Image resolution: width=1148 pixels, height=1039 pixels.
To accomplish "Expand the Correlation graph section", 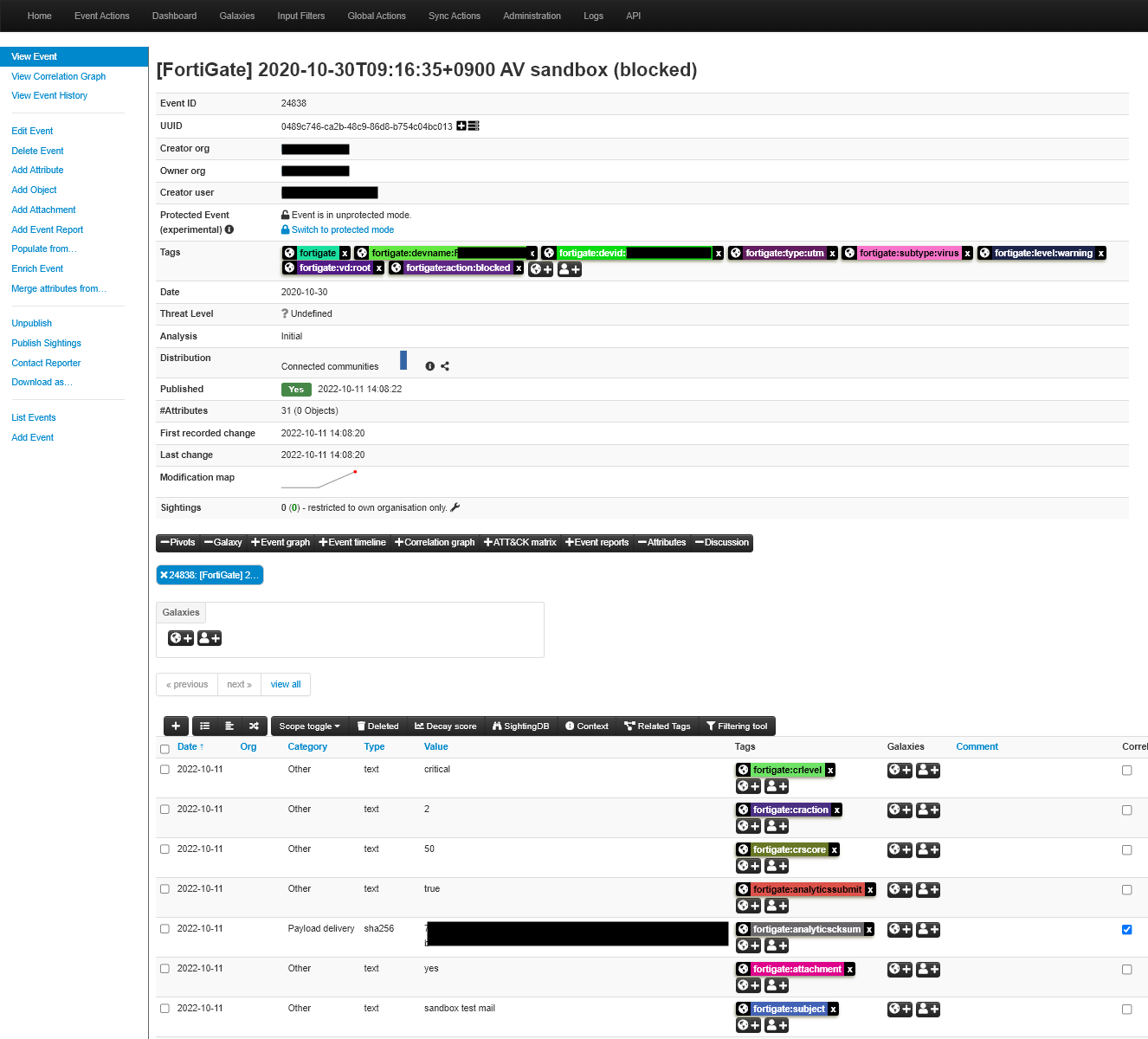I will [x=435, y=543].
